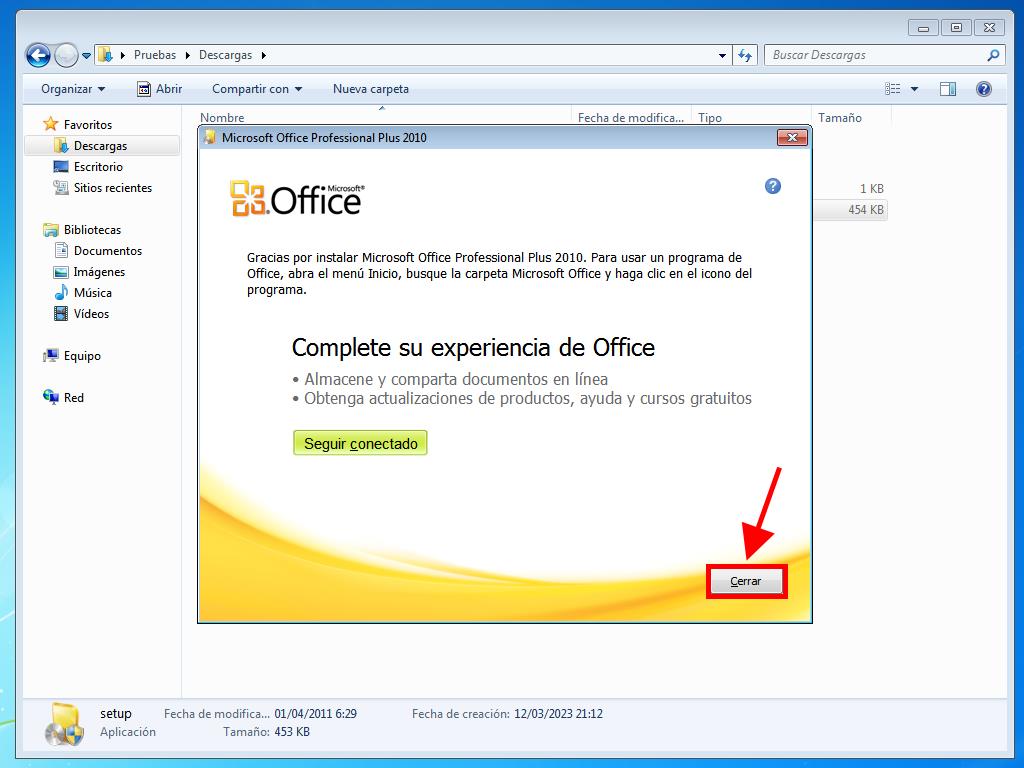Viewport: 1024px width, 768px height.
Task: Open the view options dropdown arrow
Action: pos(914,89)
